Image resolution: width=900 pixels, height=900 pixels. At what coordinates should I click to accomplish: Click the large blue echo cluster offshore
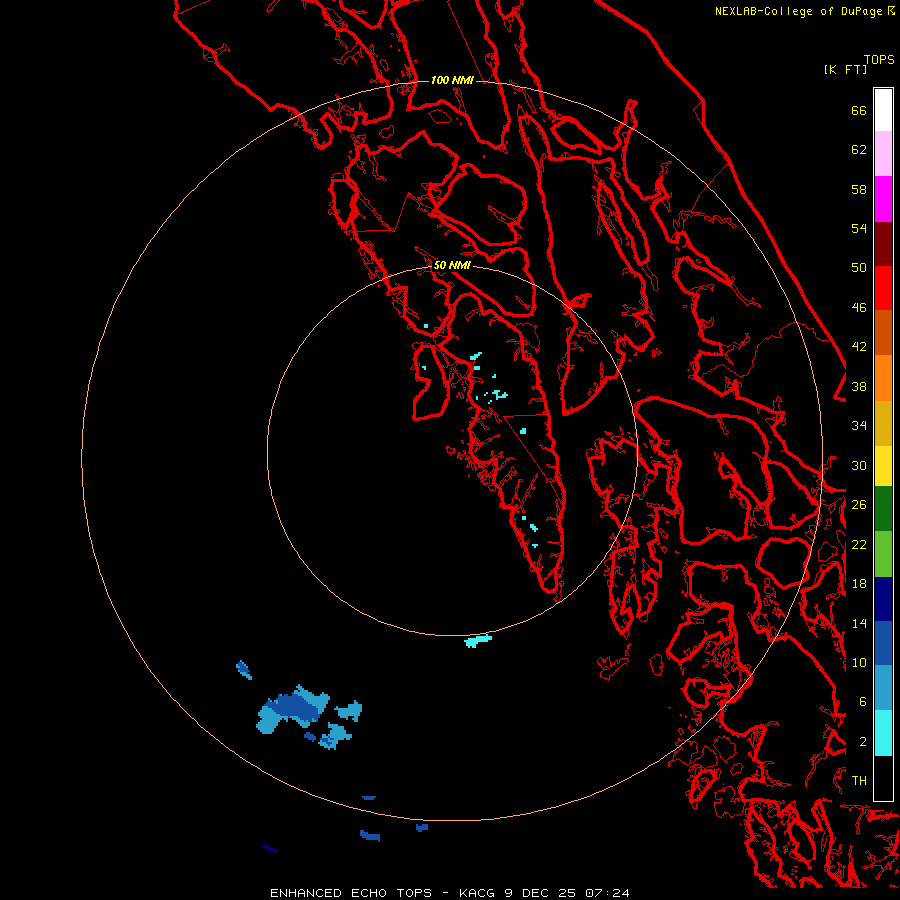point(292,709)
